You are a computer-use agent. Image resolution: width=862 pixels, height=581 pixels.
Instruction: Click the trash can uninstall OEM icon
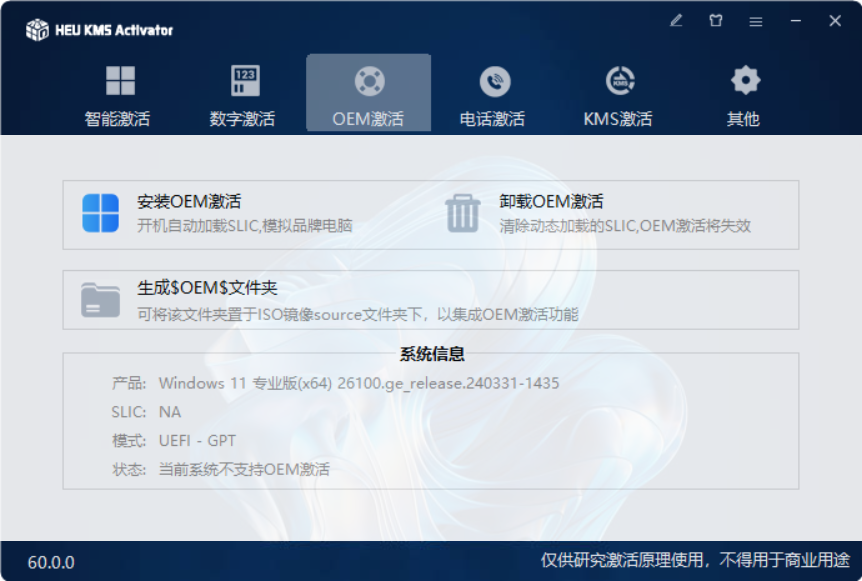[462, 213]
